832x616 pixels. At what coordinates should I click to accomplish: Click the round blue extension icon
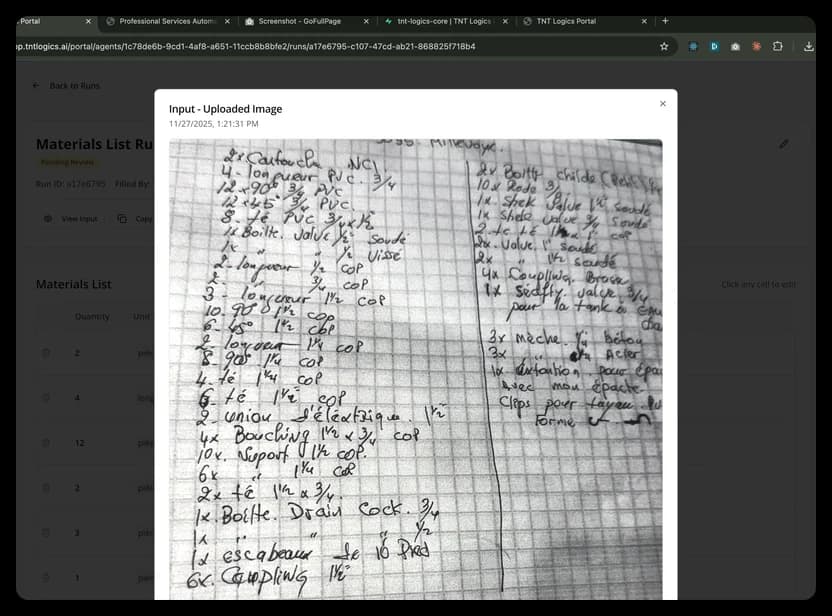click(693, 46)
